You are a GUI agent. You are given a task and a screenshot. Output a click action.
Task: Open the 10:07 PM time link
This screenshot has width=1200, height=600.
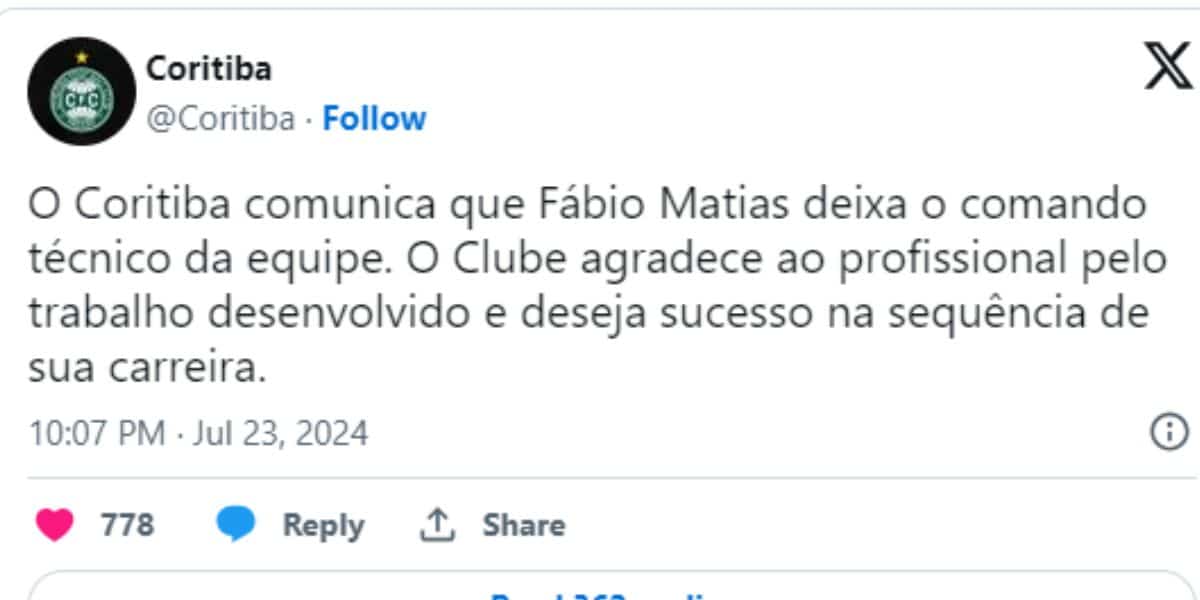coord(97,434)
